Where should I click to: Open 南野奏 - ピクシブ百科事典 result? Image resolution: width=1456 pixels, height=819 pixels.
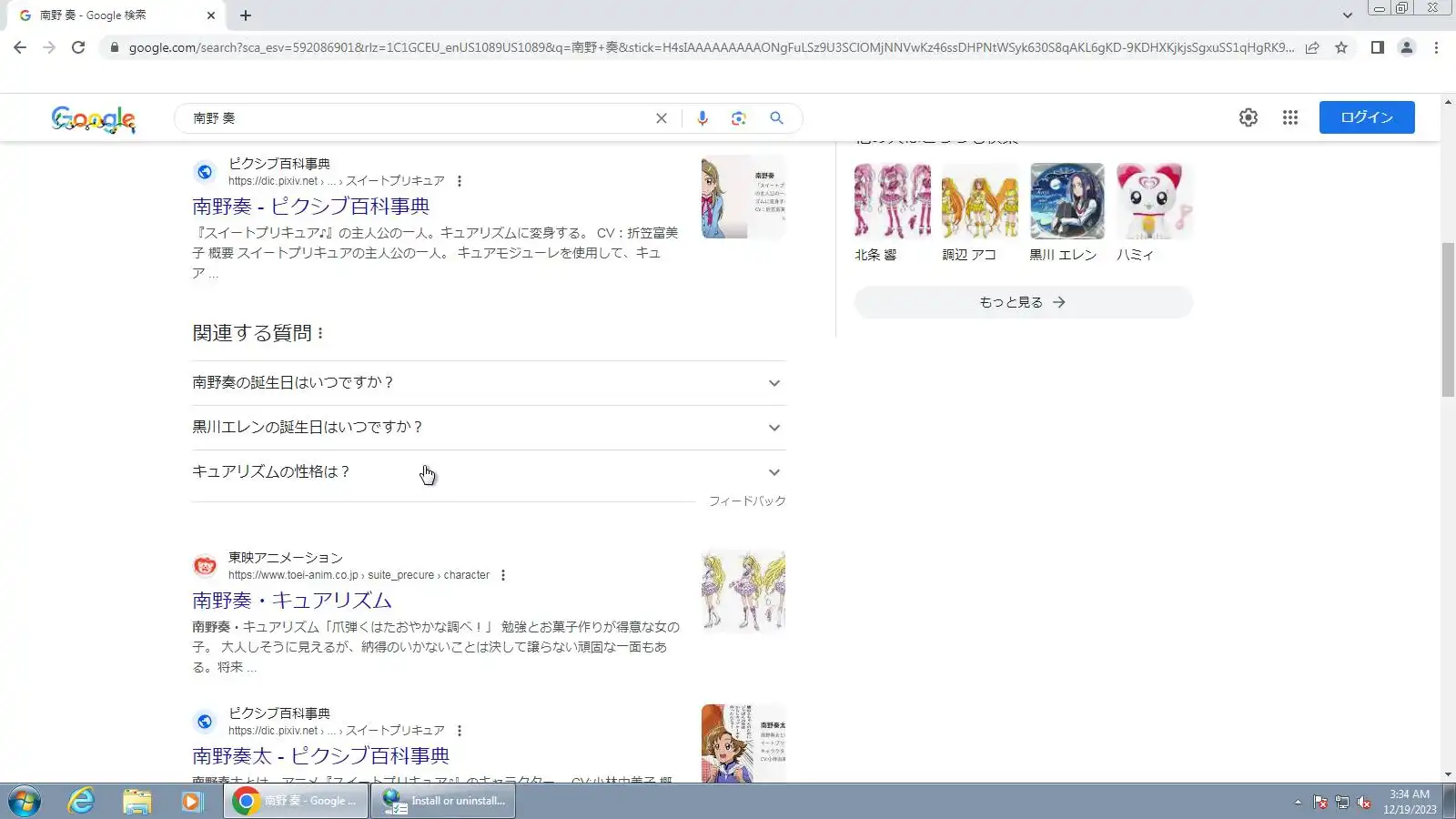[311, 207]
